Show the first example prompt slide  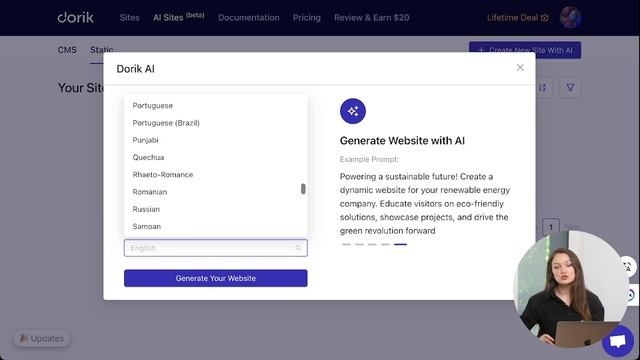(346, 244)
